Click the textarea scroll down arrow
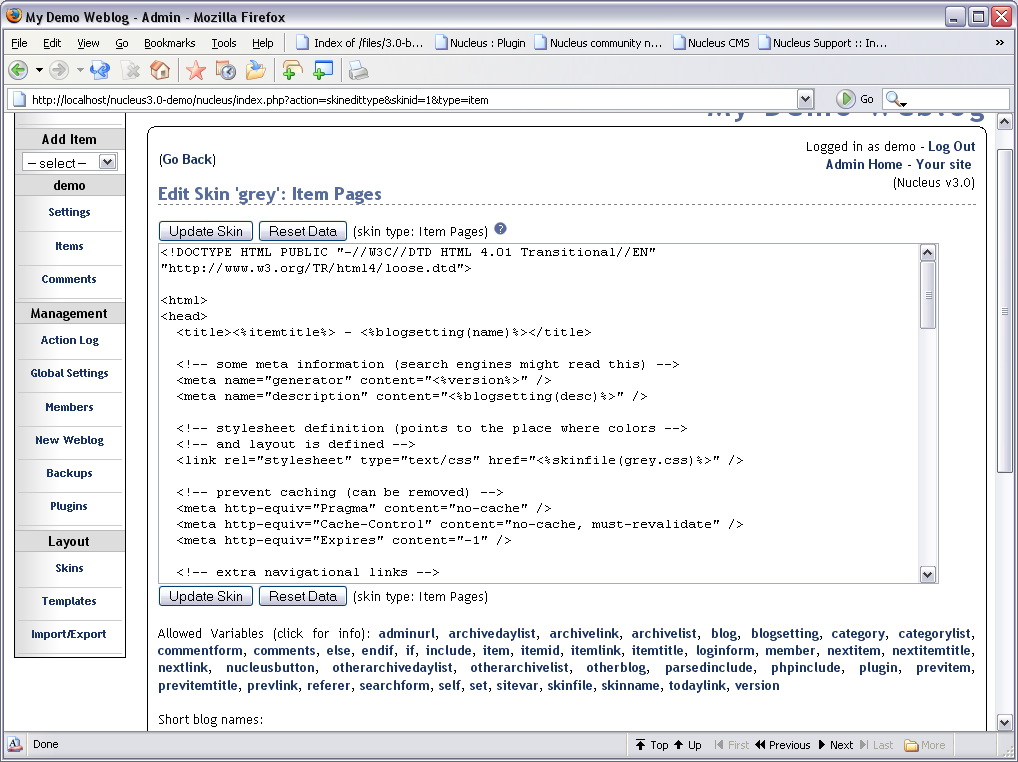 pos(928,574)
